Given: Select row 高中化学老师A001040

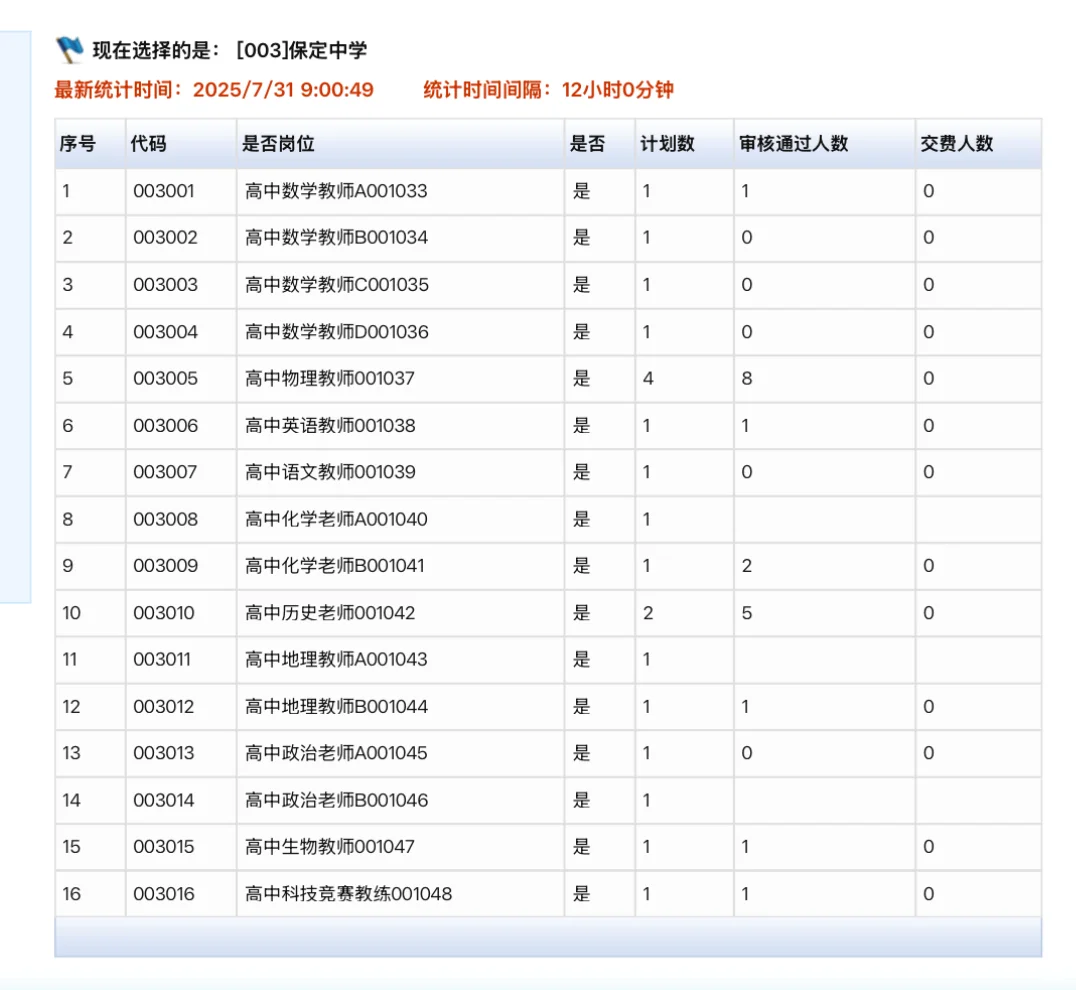Looking at the screenshot, I should pyautogui.click(x=548, y=519).
